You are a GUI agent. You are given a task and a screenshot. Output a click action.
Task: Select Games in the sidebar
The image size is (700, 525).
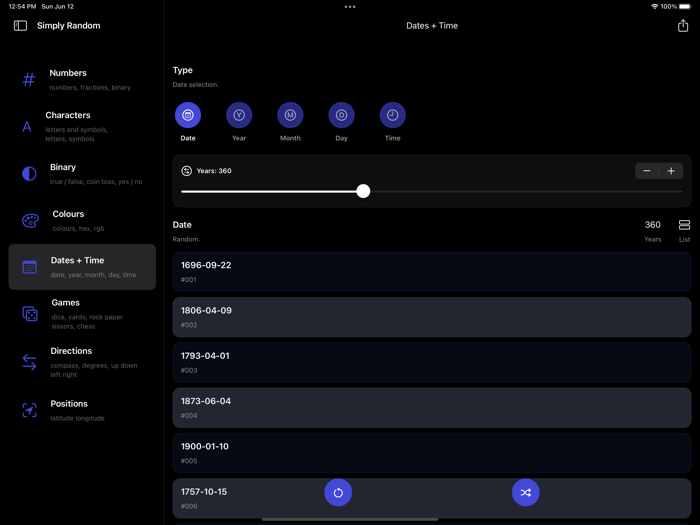tap(82, 314)
